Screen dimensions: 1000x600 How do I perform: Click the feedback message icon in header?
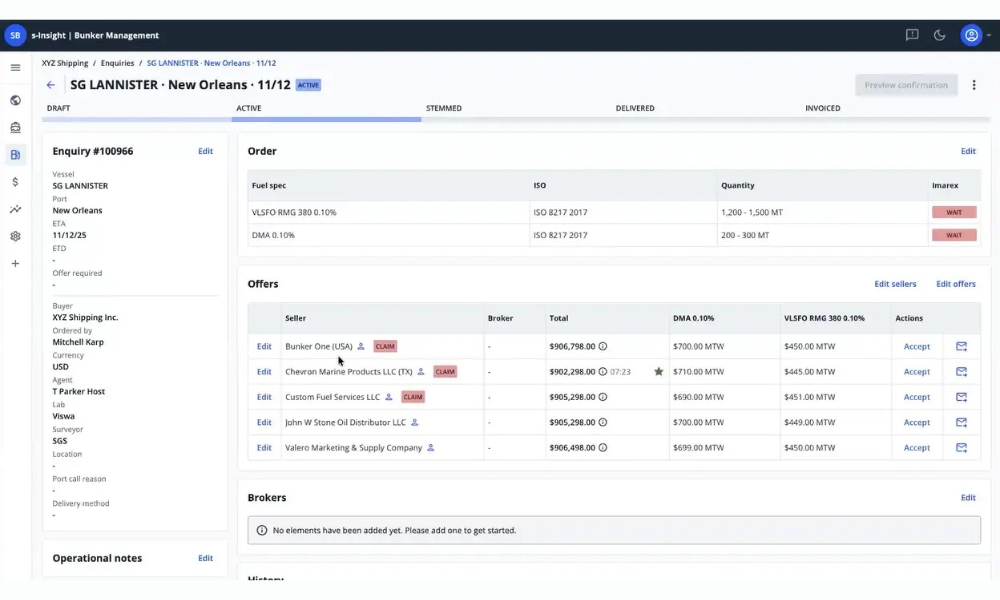[912, 35]
